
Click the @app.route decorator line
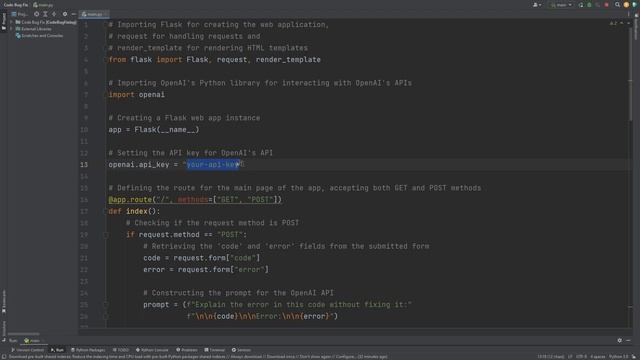pyautogui.click(x=195, y=200)
